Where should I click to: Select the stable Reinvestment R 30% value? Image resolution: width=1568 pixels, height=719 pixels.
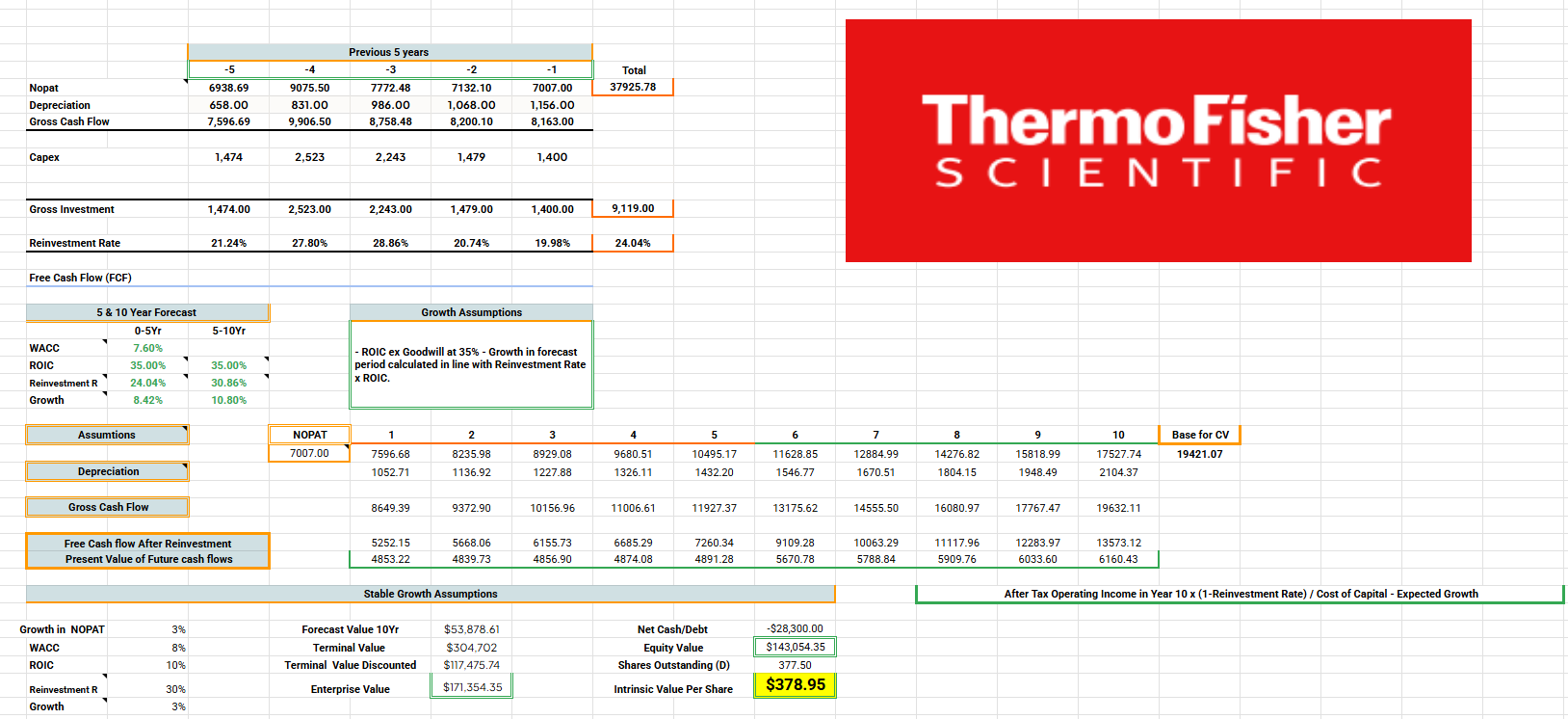coord(175,689)
